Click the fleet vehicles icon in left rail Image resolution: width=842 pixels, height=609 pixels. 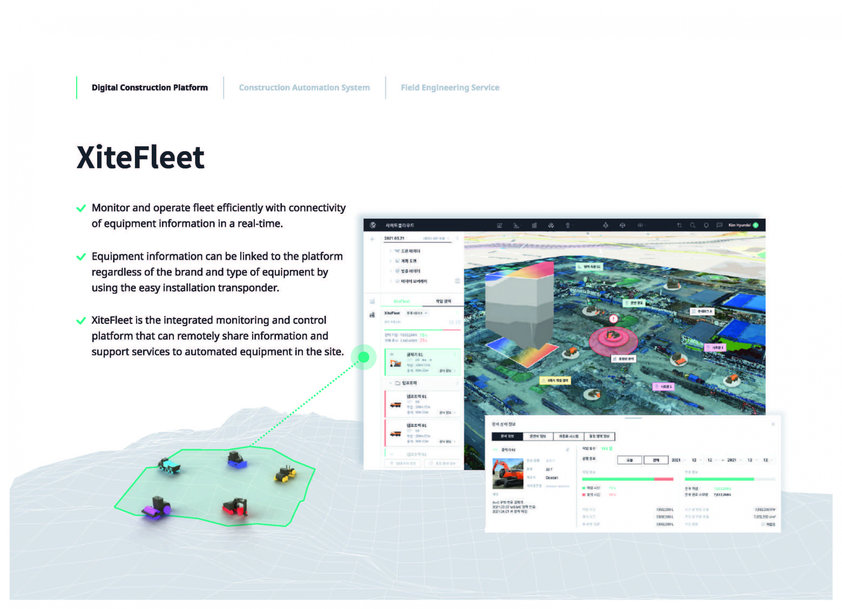(x=372, y=315)
